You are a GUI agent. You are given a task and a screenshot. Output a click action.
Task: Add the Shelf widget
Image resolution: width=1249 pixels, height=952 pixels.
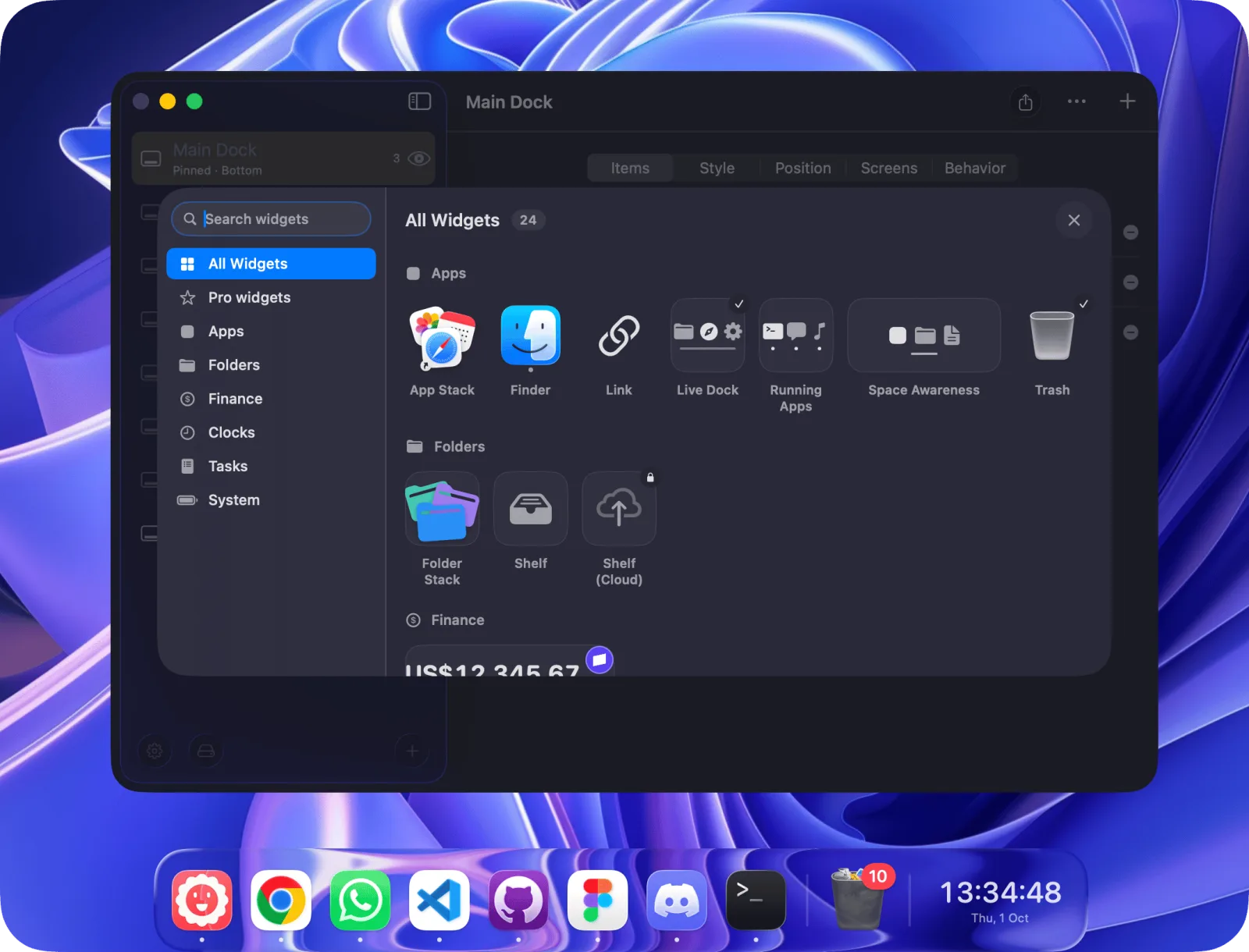pos(531,509)
